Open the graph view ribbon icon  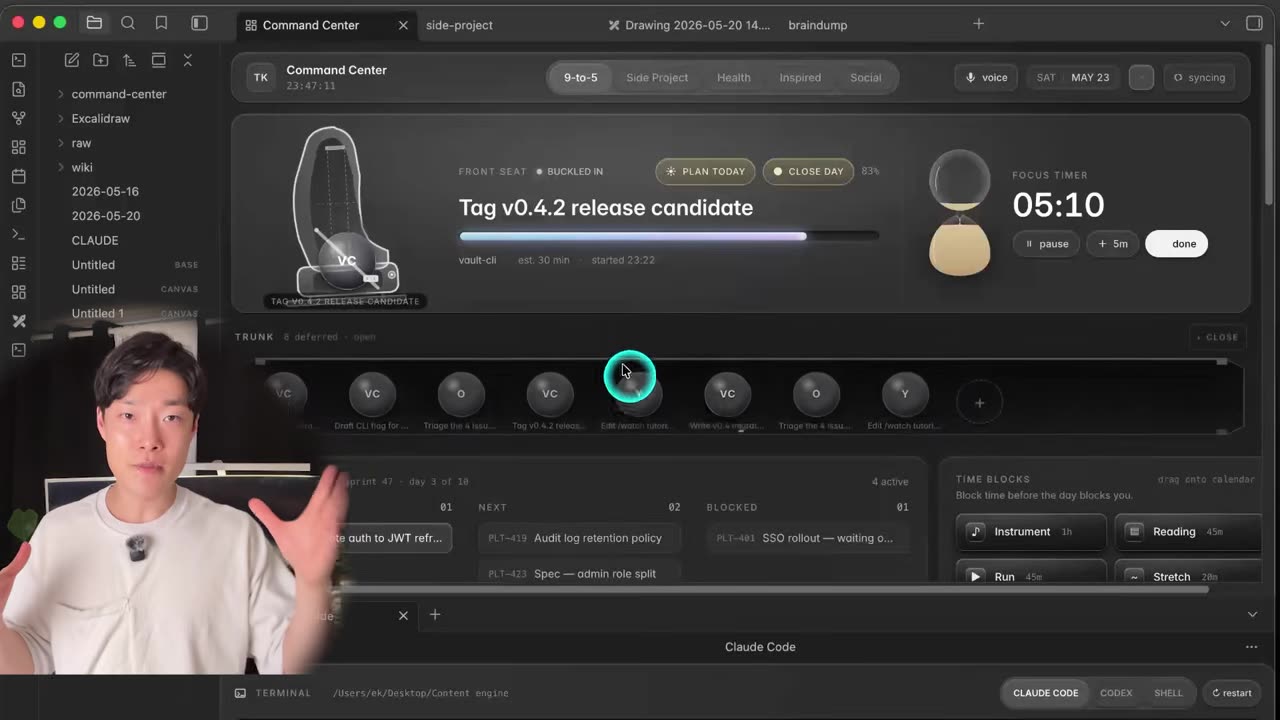[x=18, y=118]
